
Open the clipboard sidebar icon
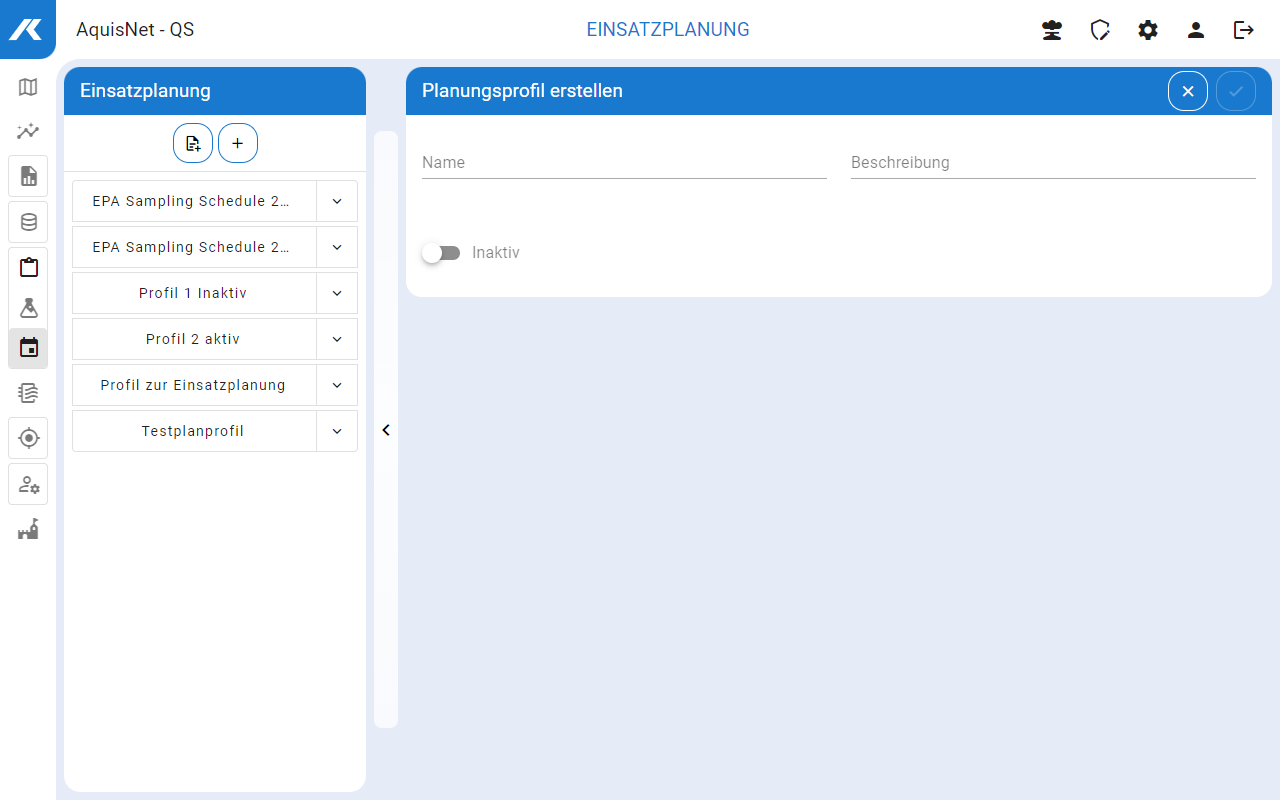pyautogui.click(x=28, y=267)
